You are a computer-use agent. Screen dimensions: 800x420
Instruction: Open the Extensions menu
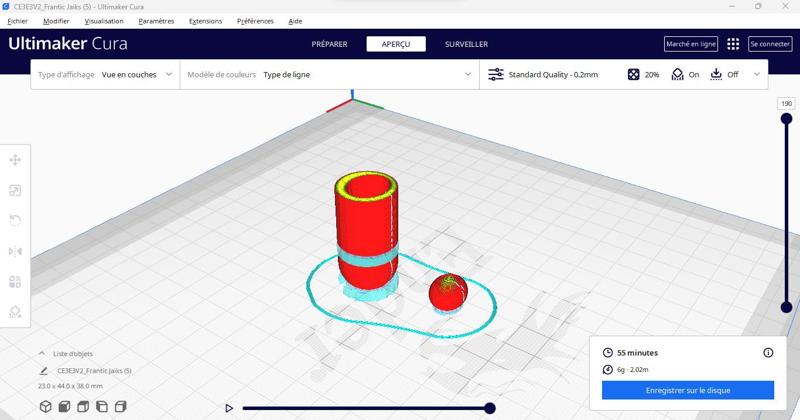[205, 21]
